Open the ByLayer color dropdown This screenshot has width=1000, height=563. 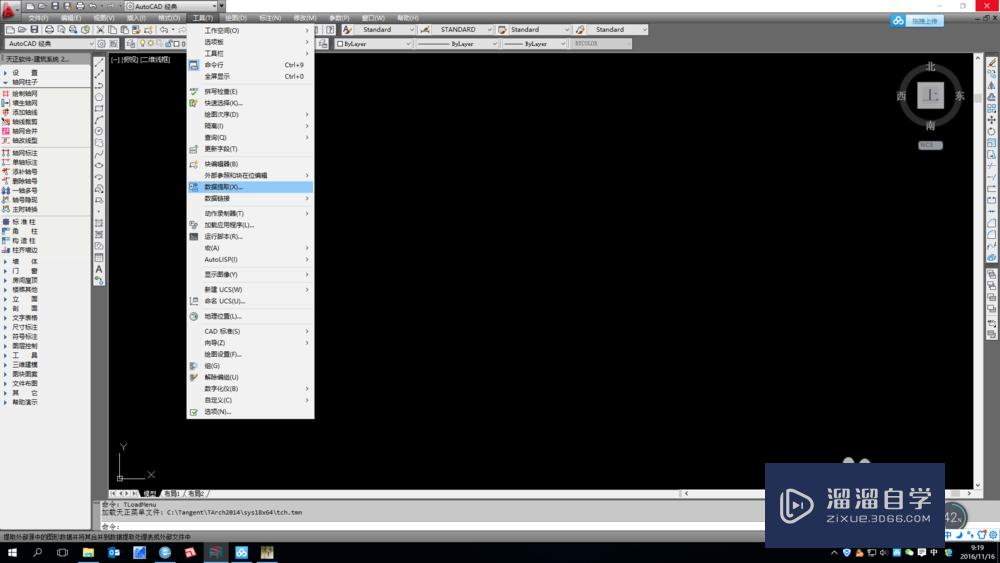(x=374, y=44)
